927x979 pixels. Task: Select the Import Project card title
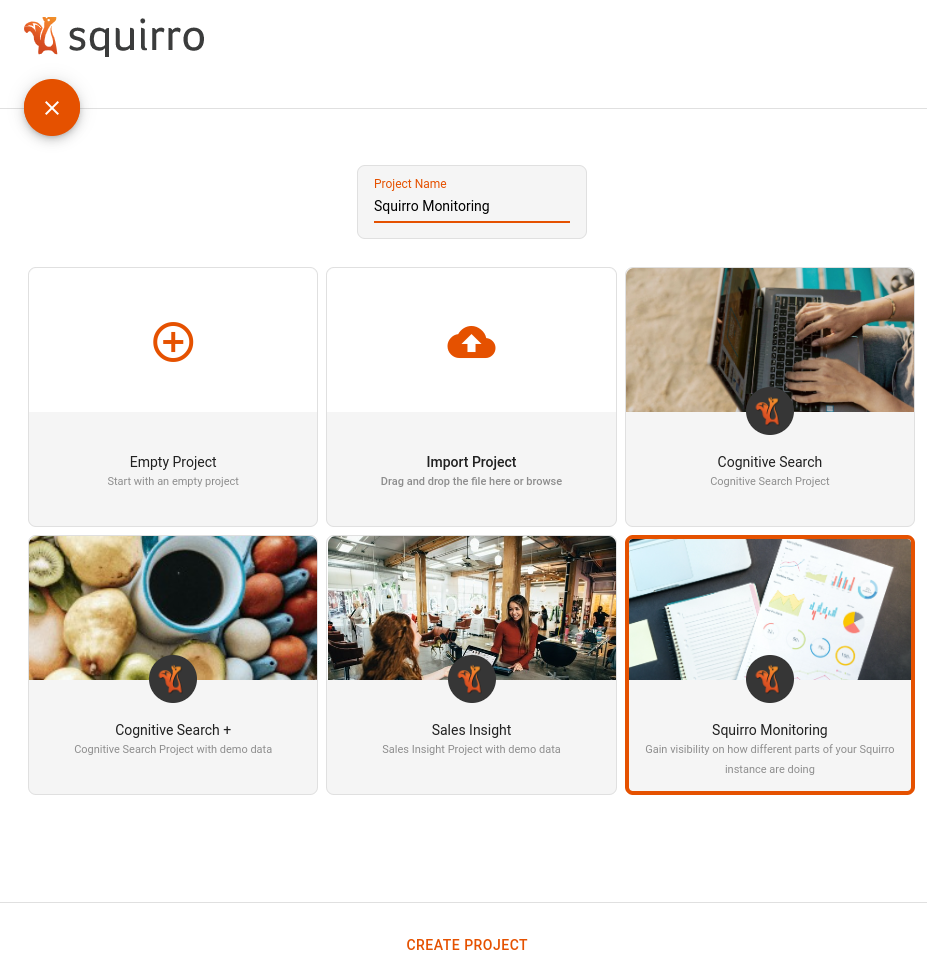(x=471, y=462)
